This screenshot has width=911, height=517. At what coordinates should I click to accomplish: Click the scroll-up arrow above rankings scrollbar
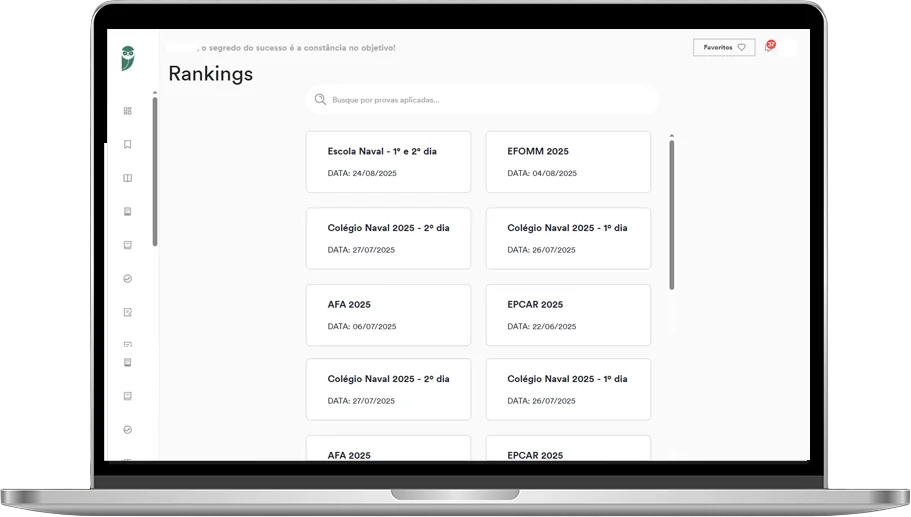671,135
